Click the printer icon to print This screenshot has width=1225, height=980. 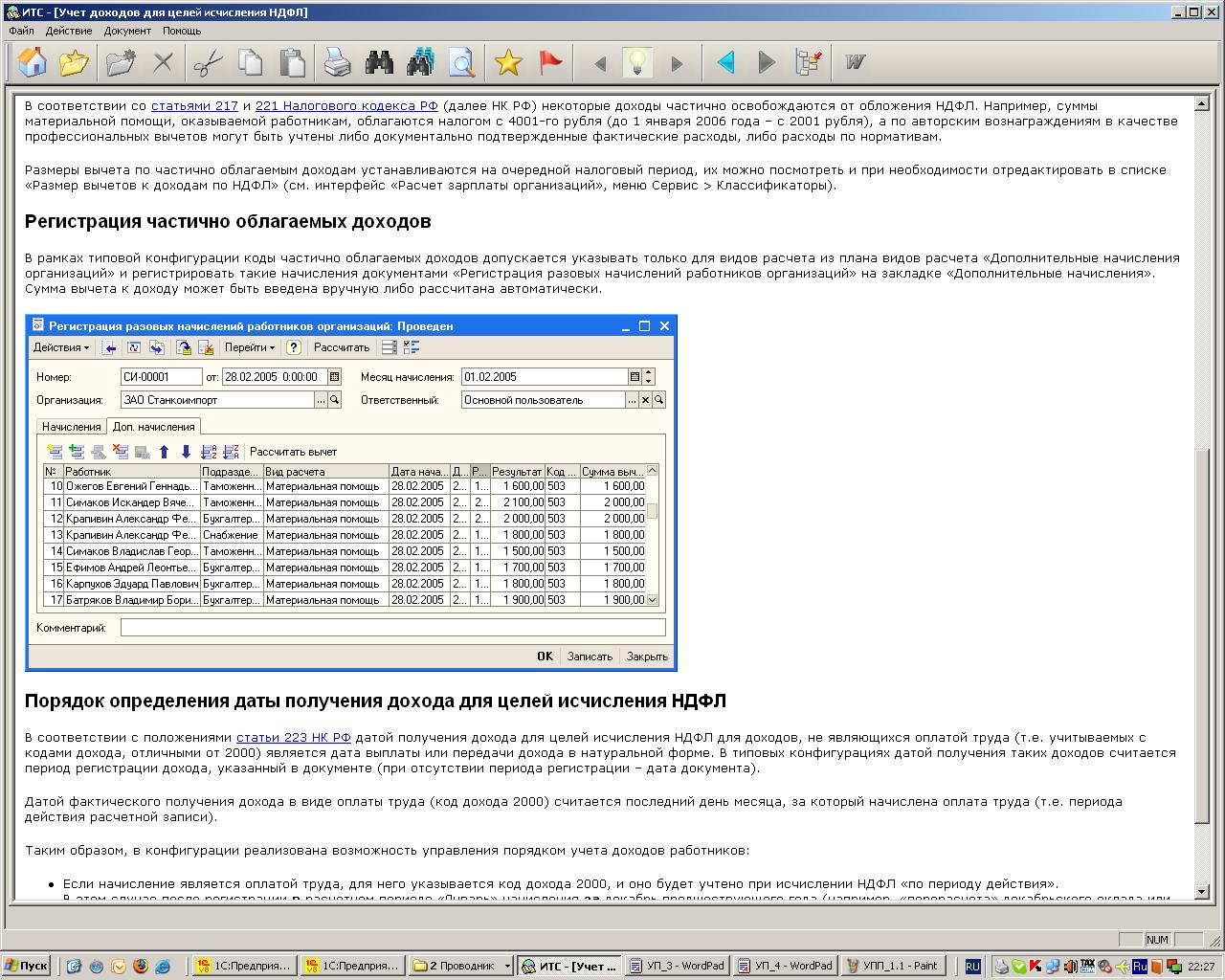click(x=337, y=63)
